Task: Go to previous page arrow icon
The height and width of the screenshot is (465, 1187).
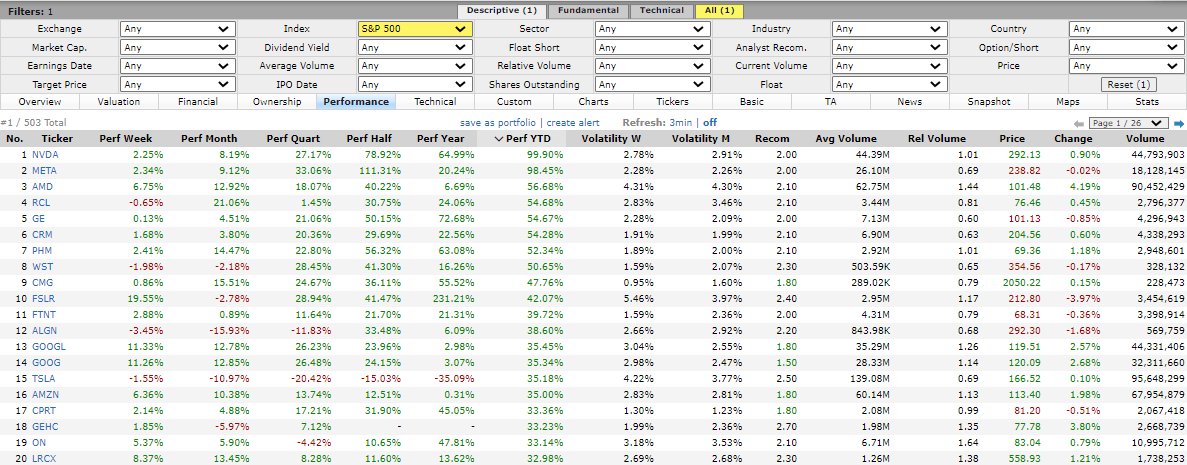Action: point(1079,123)
